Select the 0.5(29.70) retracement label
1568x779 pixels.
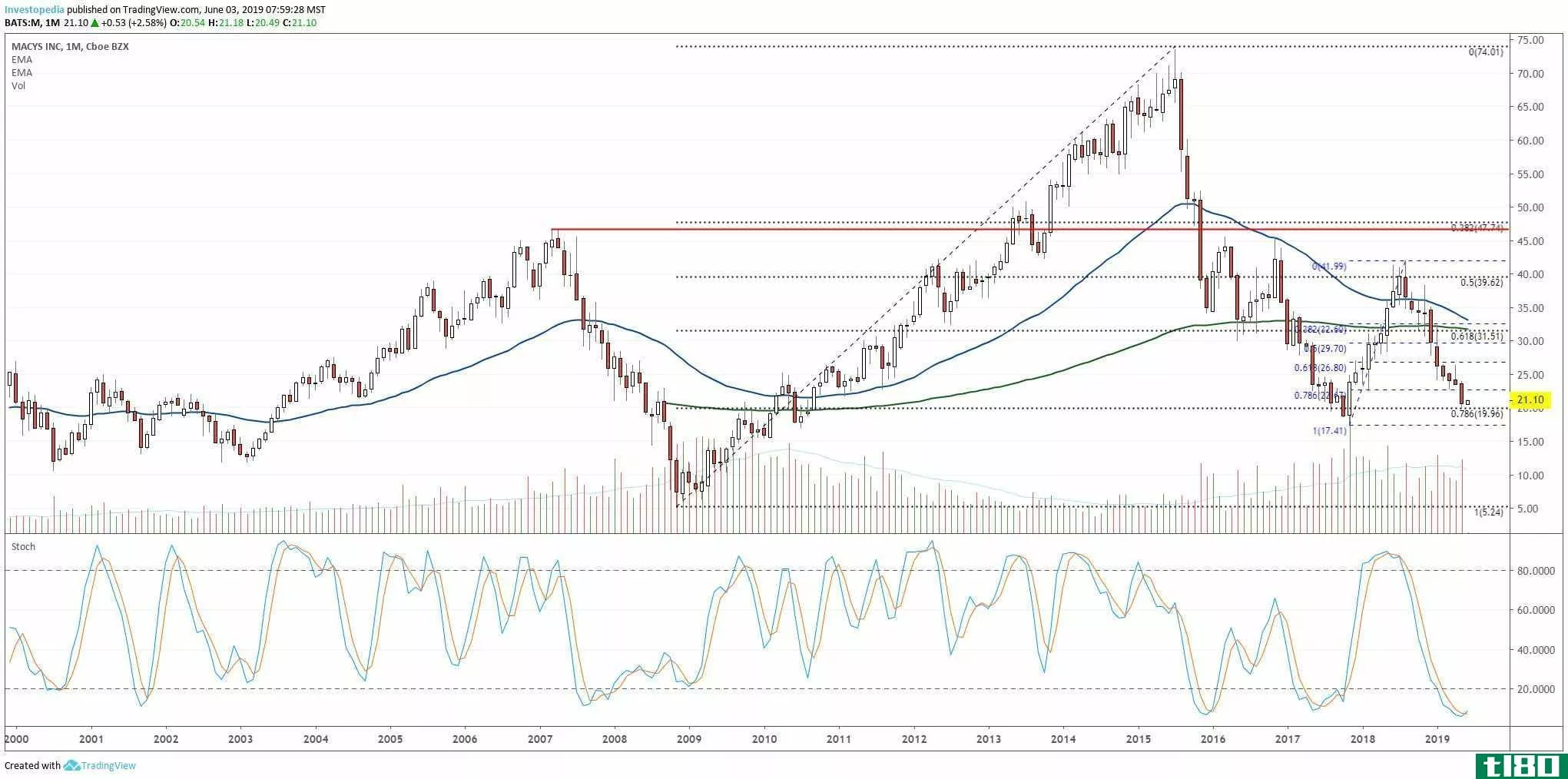click(x=1325, y=349)
